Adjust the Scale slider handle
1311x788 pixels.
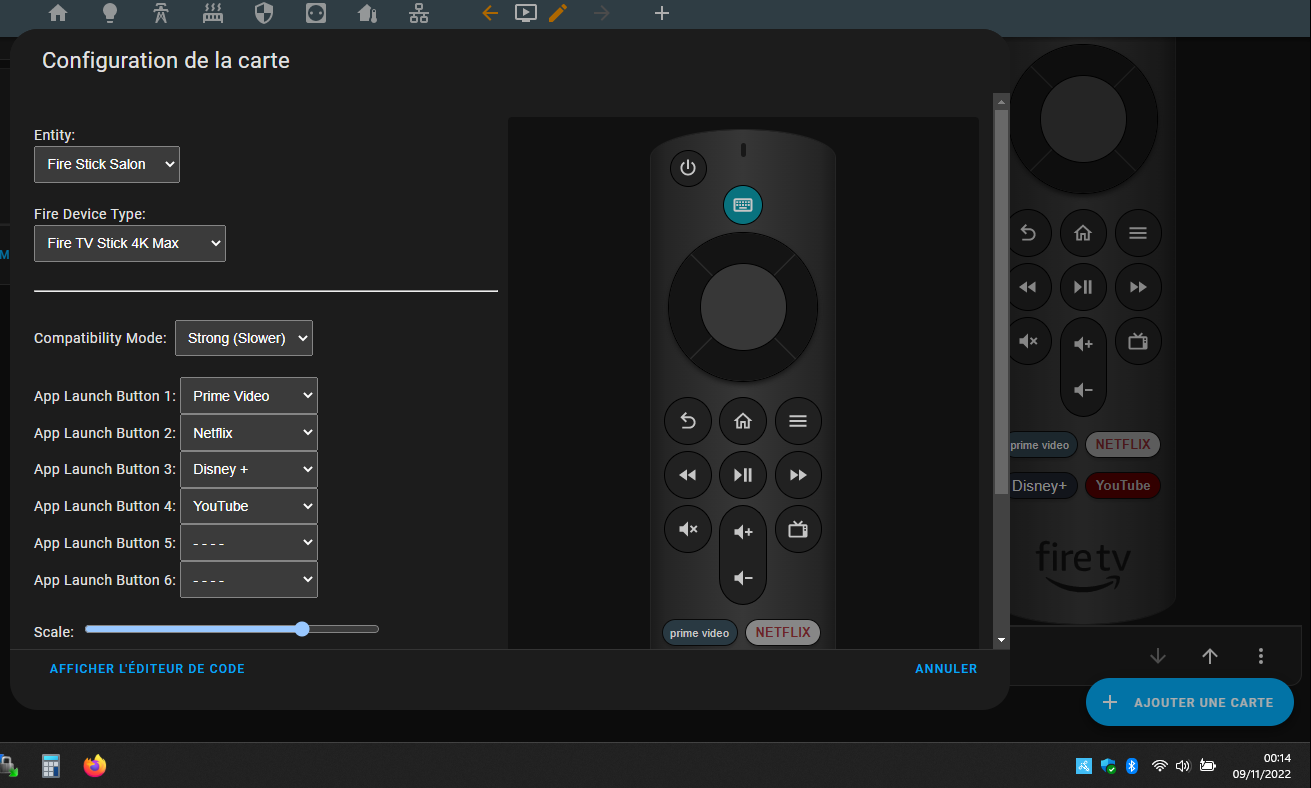(302, 629)
